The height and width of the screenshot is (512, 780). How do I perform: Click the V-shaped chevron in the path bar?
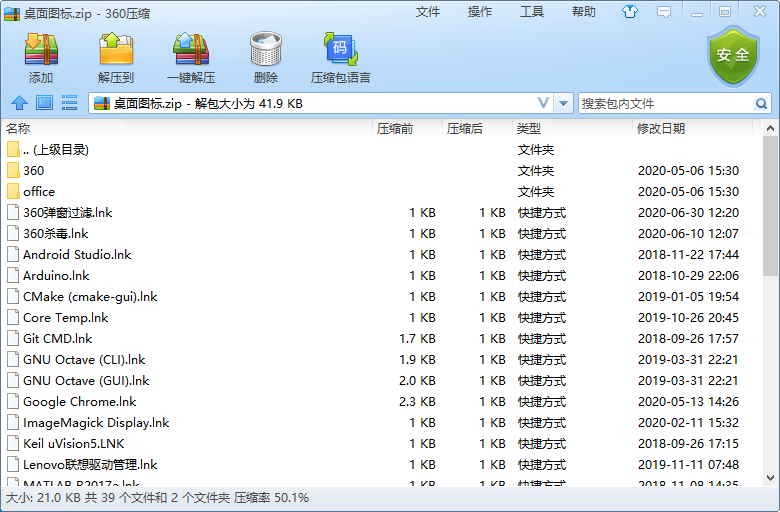click(x=544, y=103)
